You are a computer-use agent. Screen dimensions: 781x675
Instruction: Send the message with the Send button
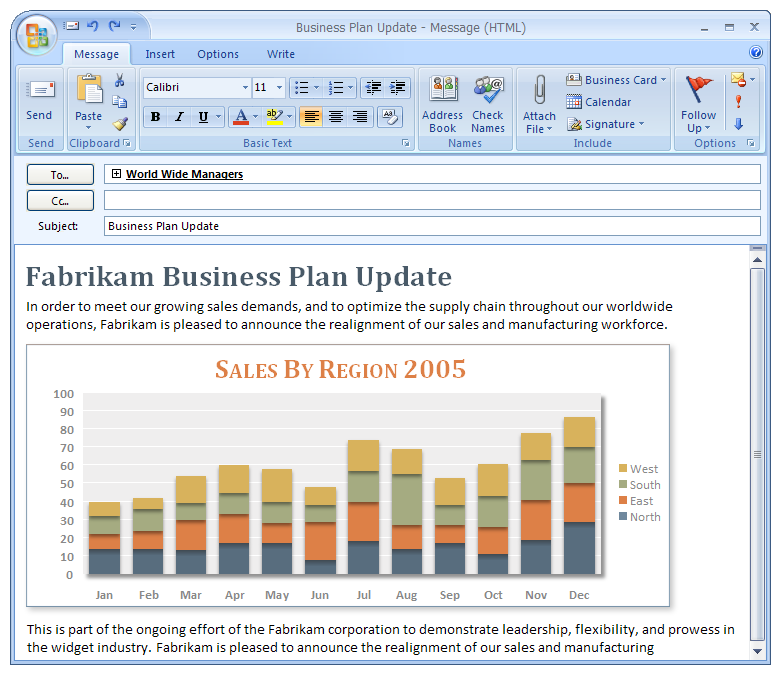[40, 102]
